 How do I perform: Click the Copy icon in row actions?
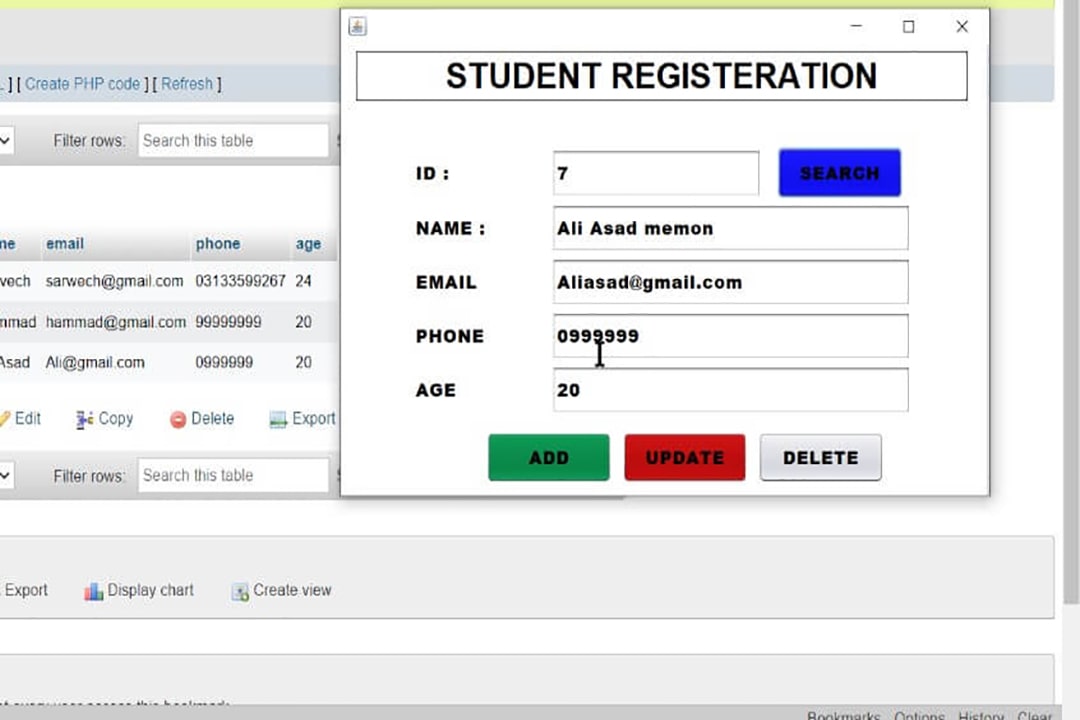pyautogui.click(x=85, y=420)
